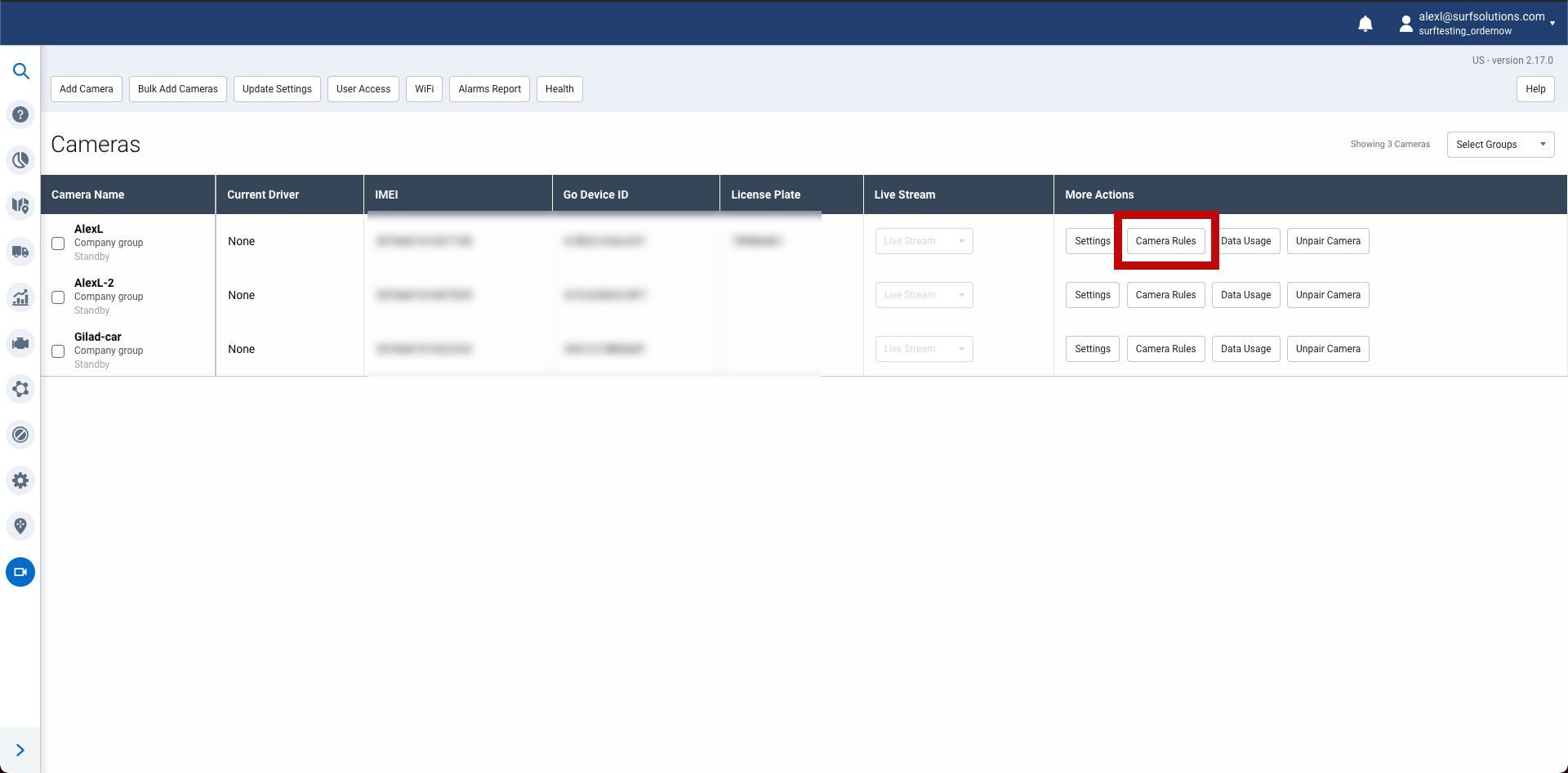The image size is (1568, 773).
Task: Open the map icon in sidebar
Action: 20,205
